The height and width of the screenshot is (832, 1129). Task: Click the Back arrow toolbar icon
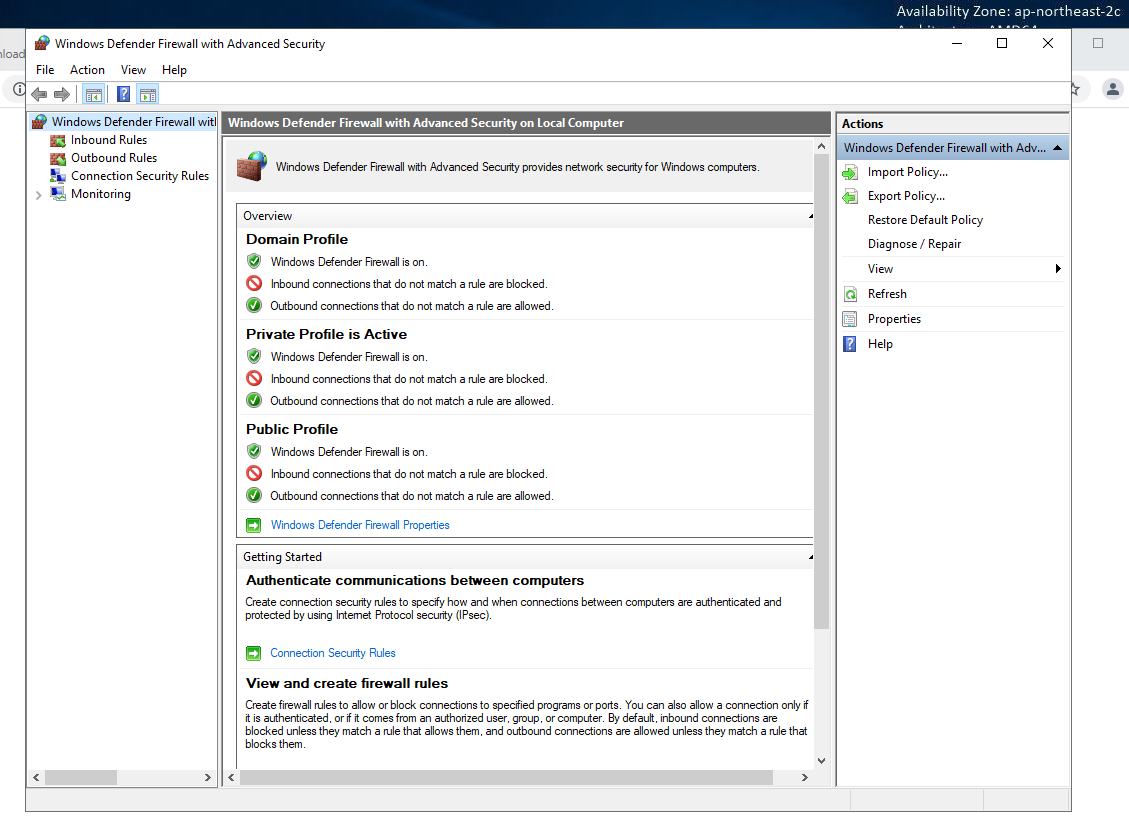(40, 94)
